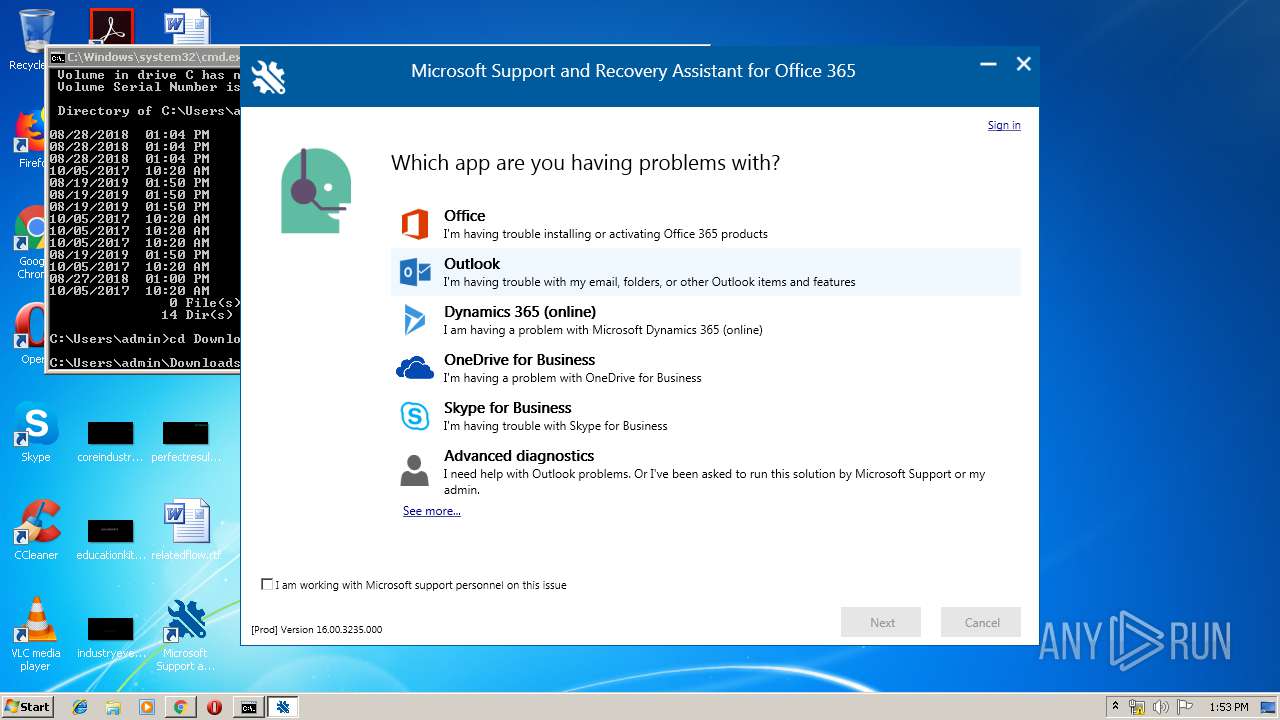This screenshot has height=720, width=1280.
Task: Choose the Skype for Business icon
Action: tap(414, 416)
